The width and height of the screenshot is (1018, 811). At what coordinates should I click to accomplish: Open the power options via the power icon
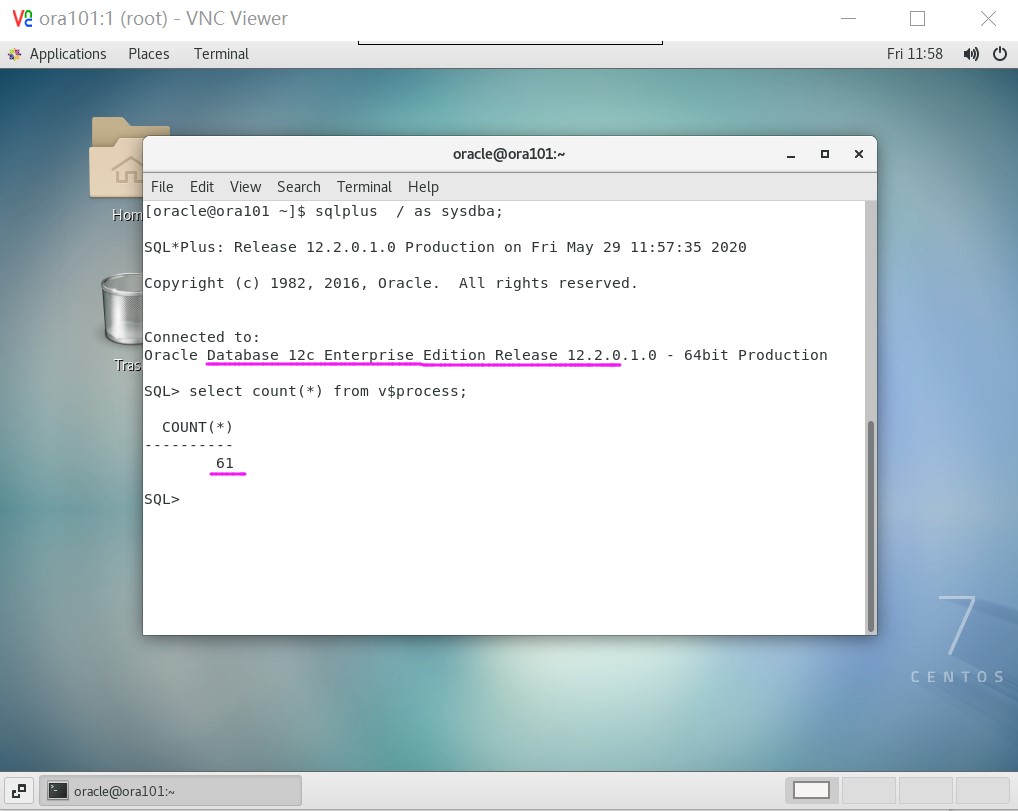pos(1000,54)
